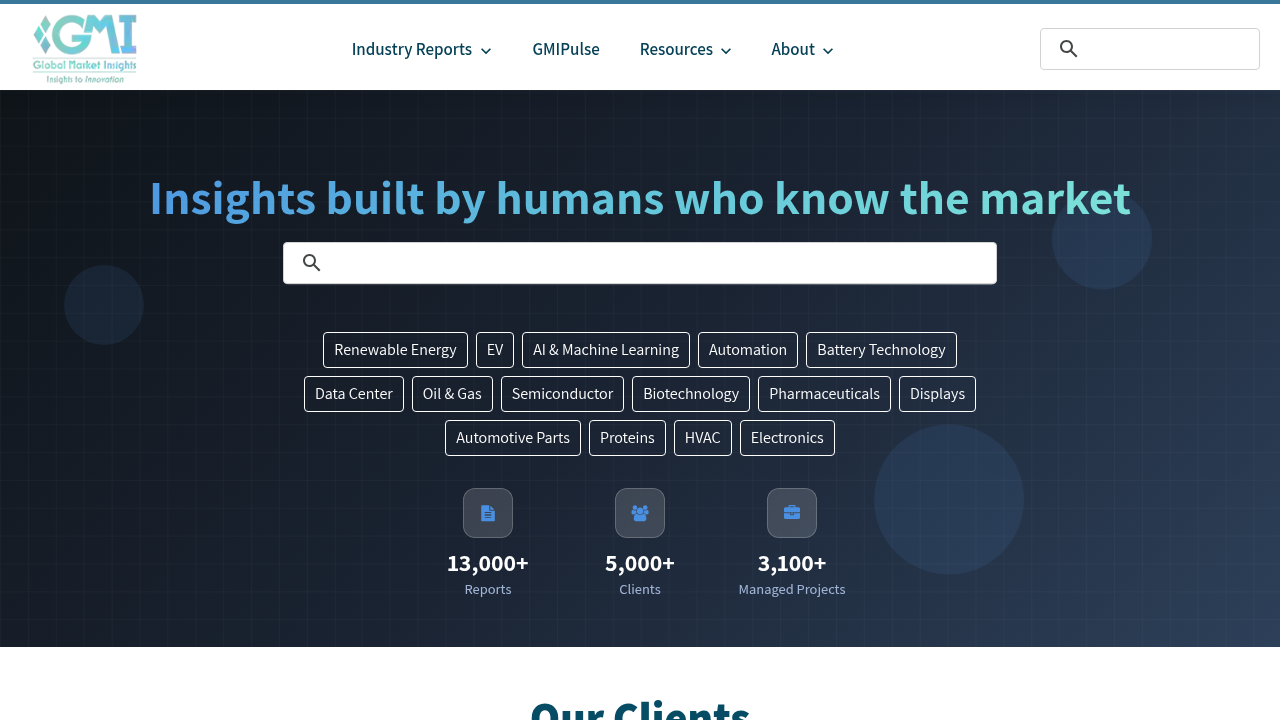Focus the header search field
Image resolution: width=1280 pixels, height=720 pixels.
pyautogui.click(x=1150, y=49)
